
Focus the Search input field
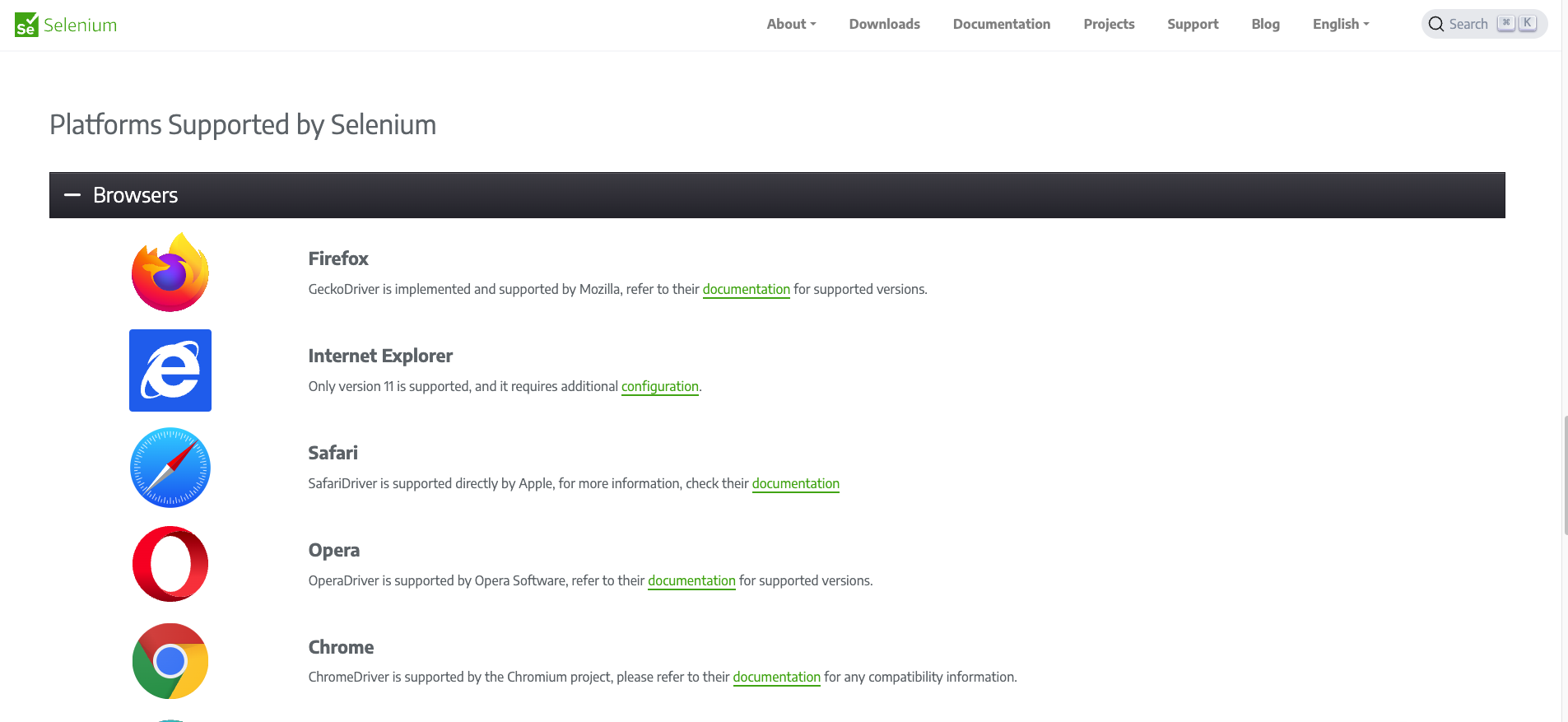point(1484,24)
